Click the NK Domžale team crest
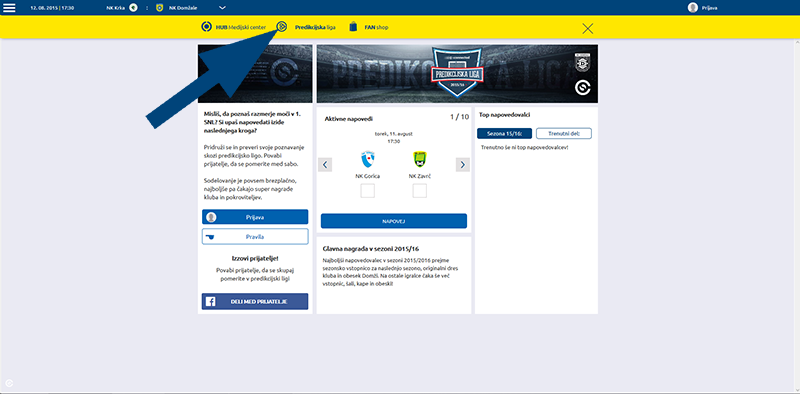This screenshot has width=800, height=394. pyautogui.click(x=159, y=8)
